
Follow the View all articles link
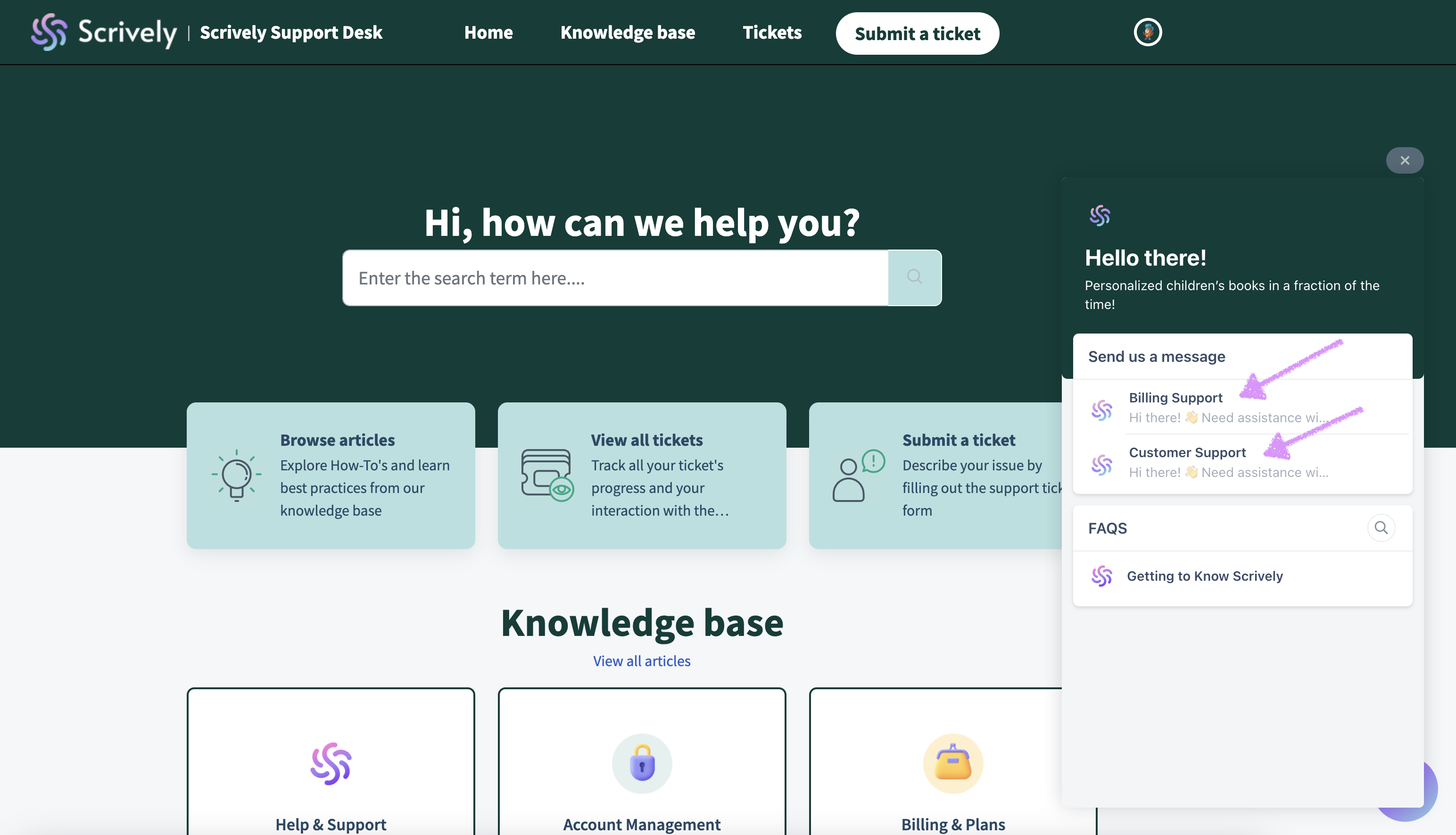[x=641, y=660]
